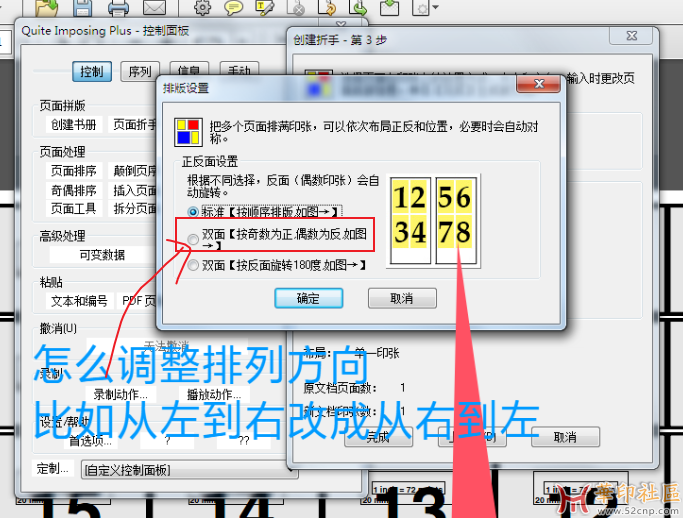The image size is (683, 518).
Task: Click the Print icon in toolbar
Action: [119, 8]
